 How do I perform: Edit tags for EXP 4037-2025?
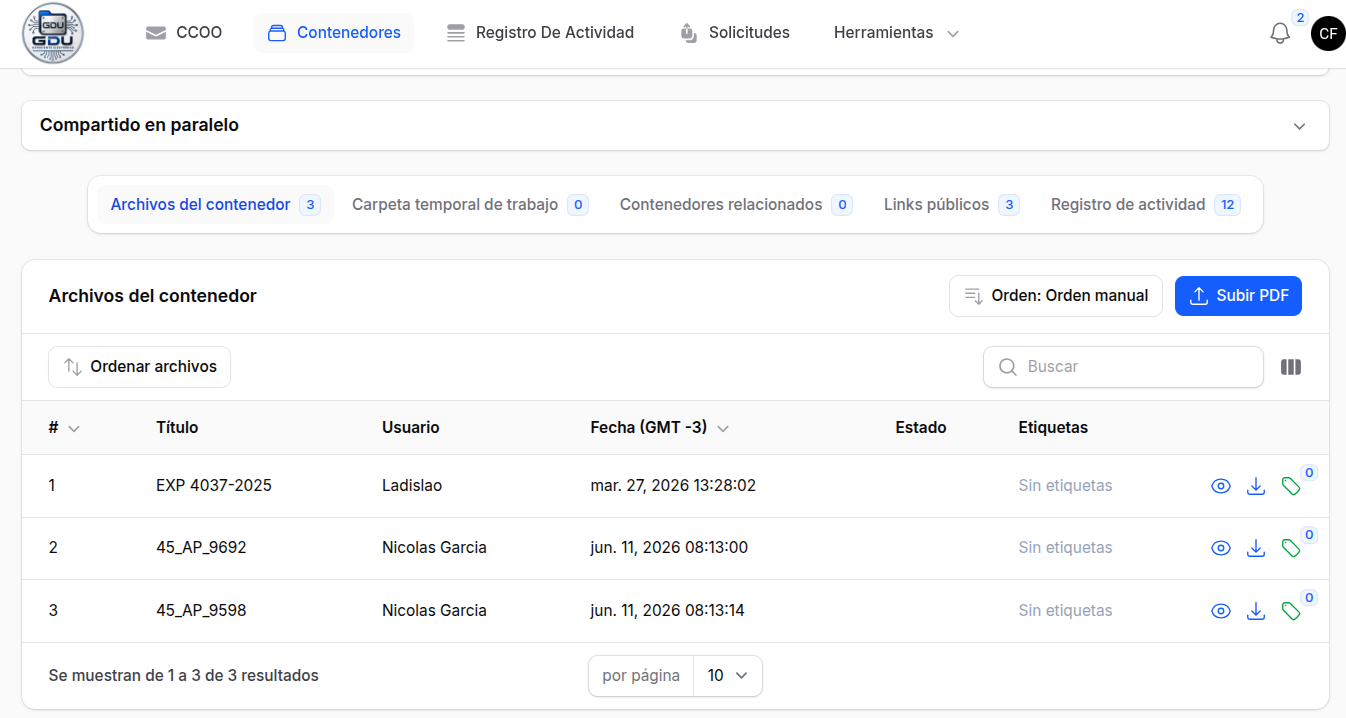[1291, 486]
